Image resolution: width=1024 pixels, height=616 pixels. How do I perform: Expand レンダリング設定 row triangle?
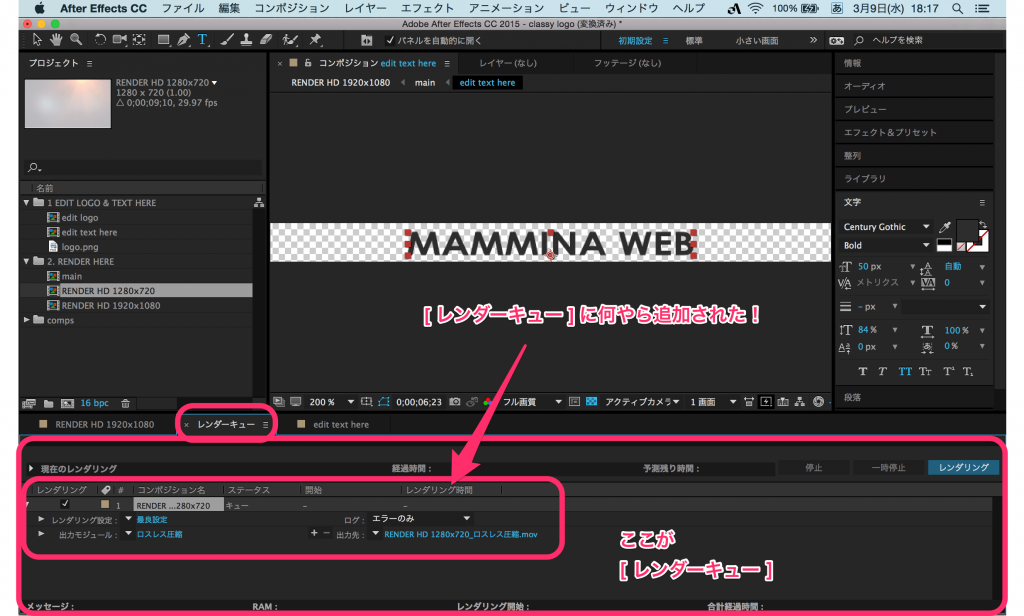coord(41,519)
